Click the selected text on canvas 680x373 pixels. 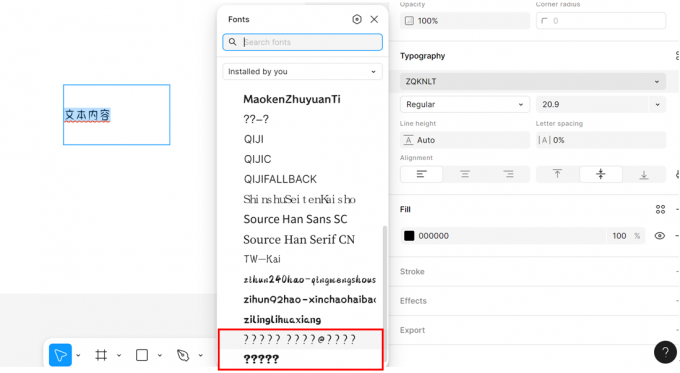(x=87, y=115)
